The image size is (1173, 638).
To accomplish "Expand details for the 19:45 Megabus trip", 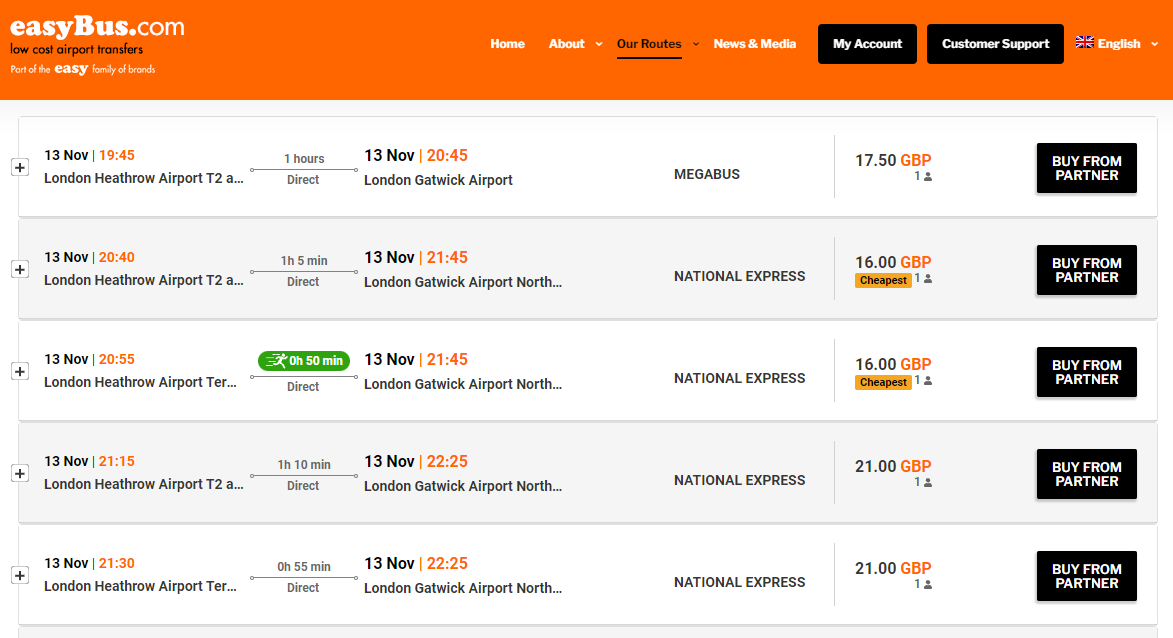I will tap(20, 168).
